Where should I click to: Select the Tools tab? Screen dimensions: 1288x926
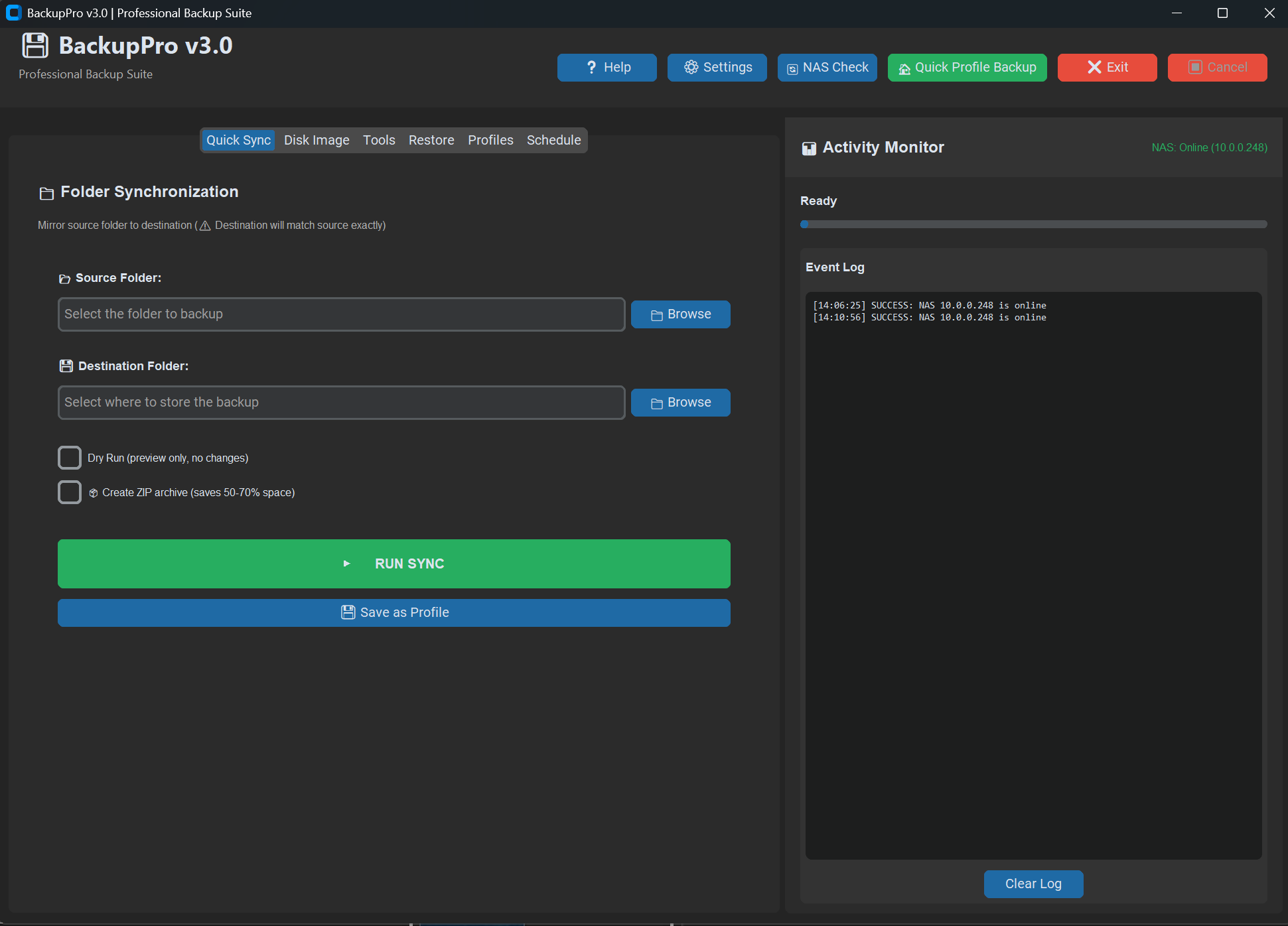tap(379, 140)
